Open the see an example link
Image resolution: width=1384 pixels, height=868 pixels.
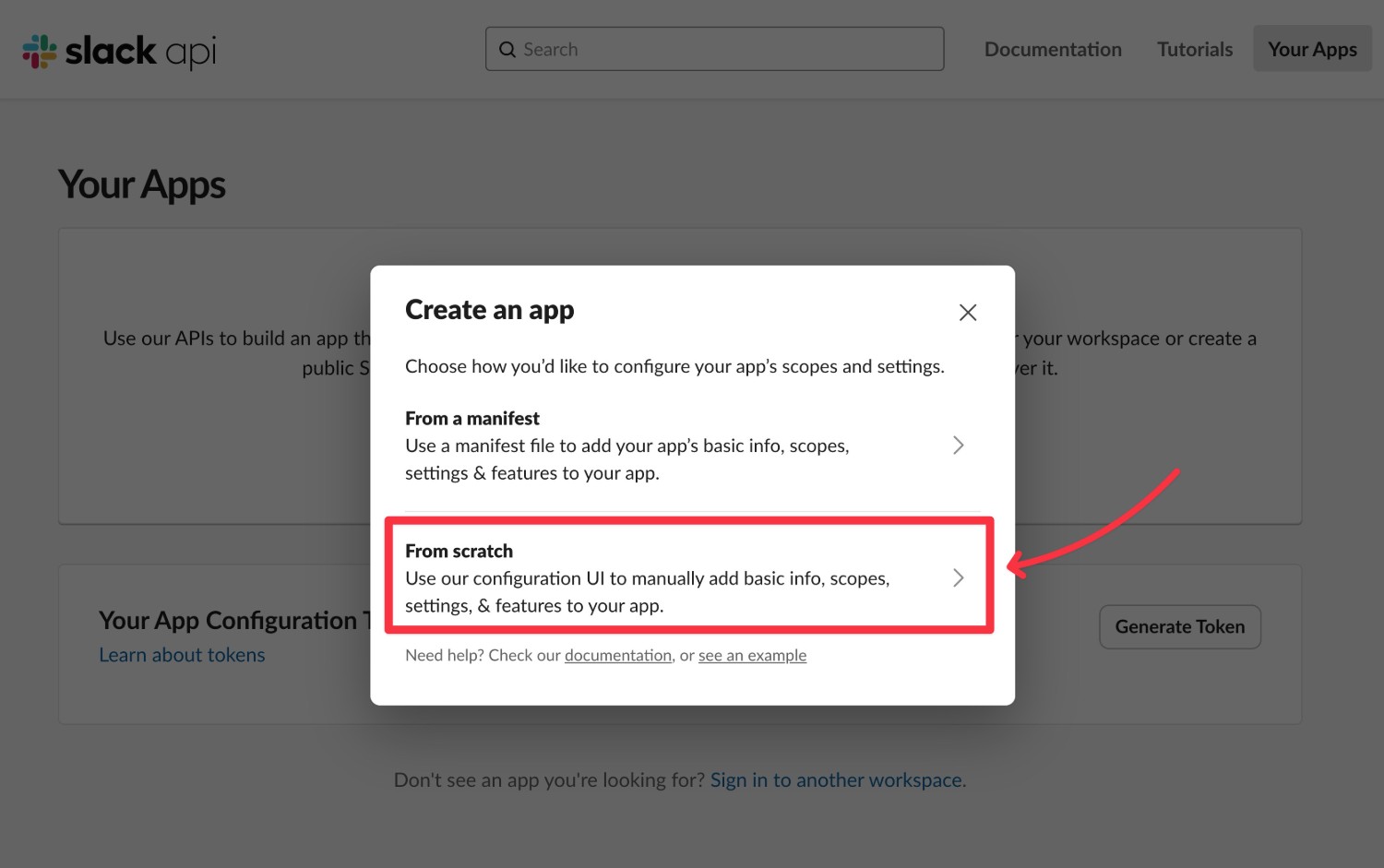click(x=752, y=656)
